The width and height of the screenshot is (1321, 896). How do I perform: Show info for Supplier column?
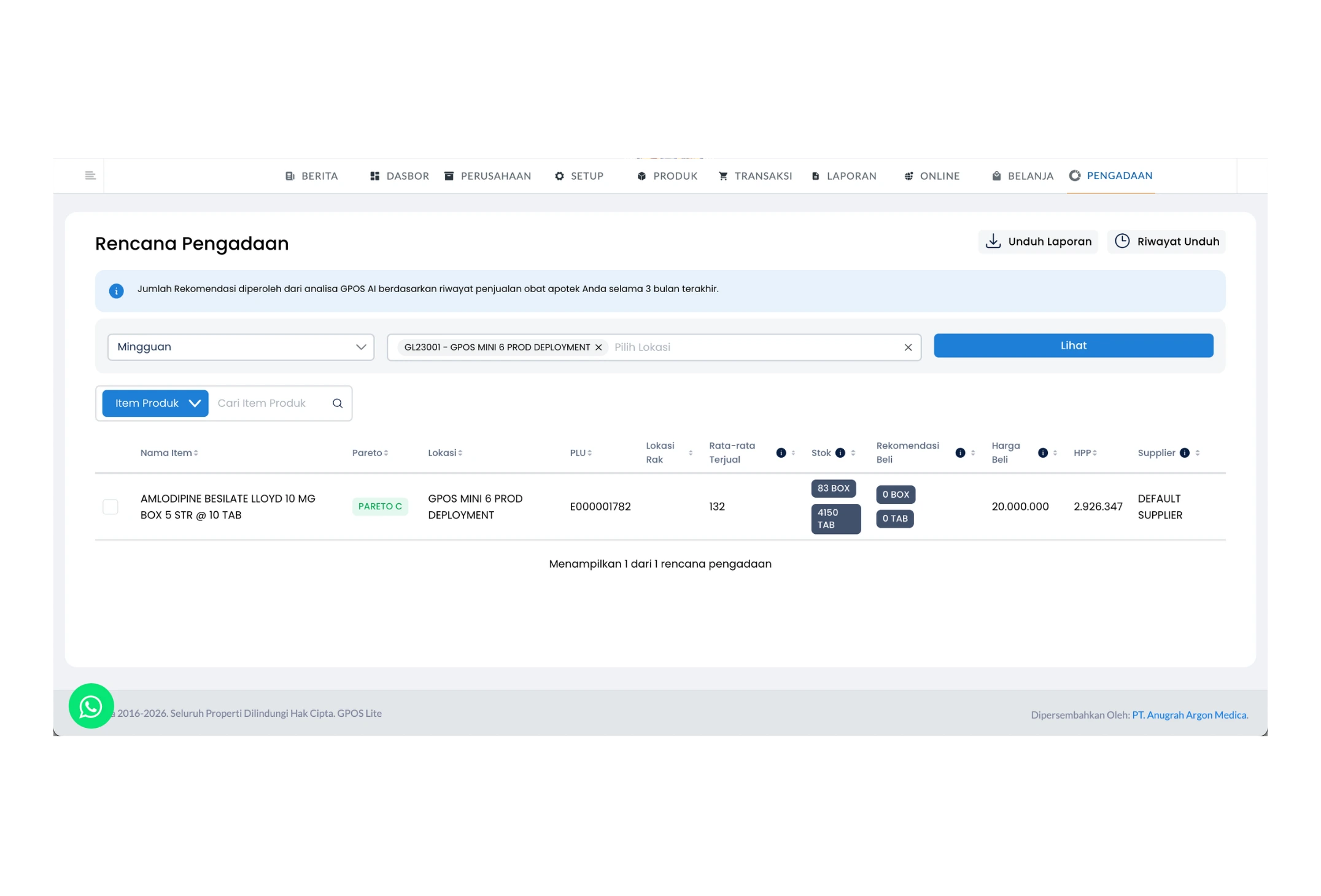point(1185,453)
